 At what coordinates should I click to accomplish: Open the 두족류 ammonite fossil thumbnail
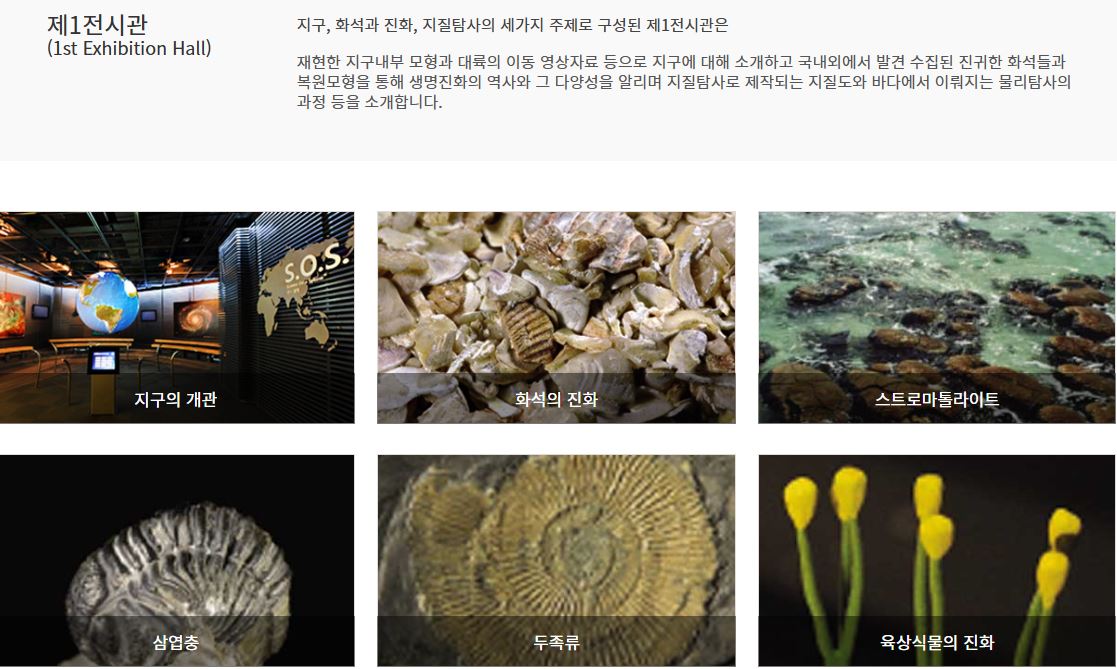click(x=556, y=561)
